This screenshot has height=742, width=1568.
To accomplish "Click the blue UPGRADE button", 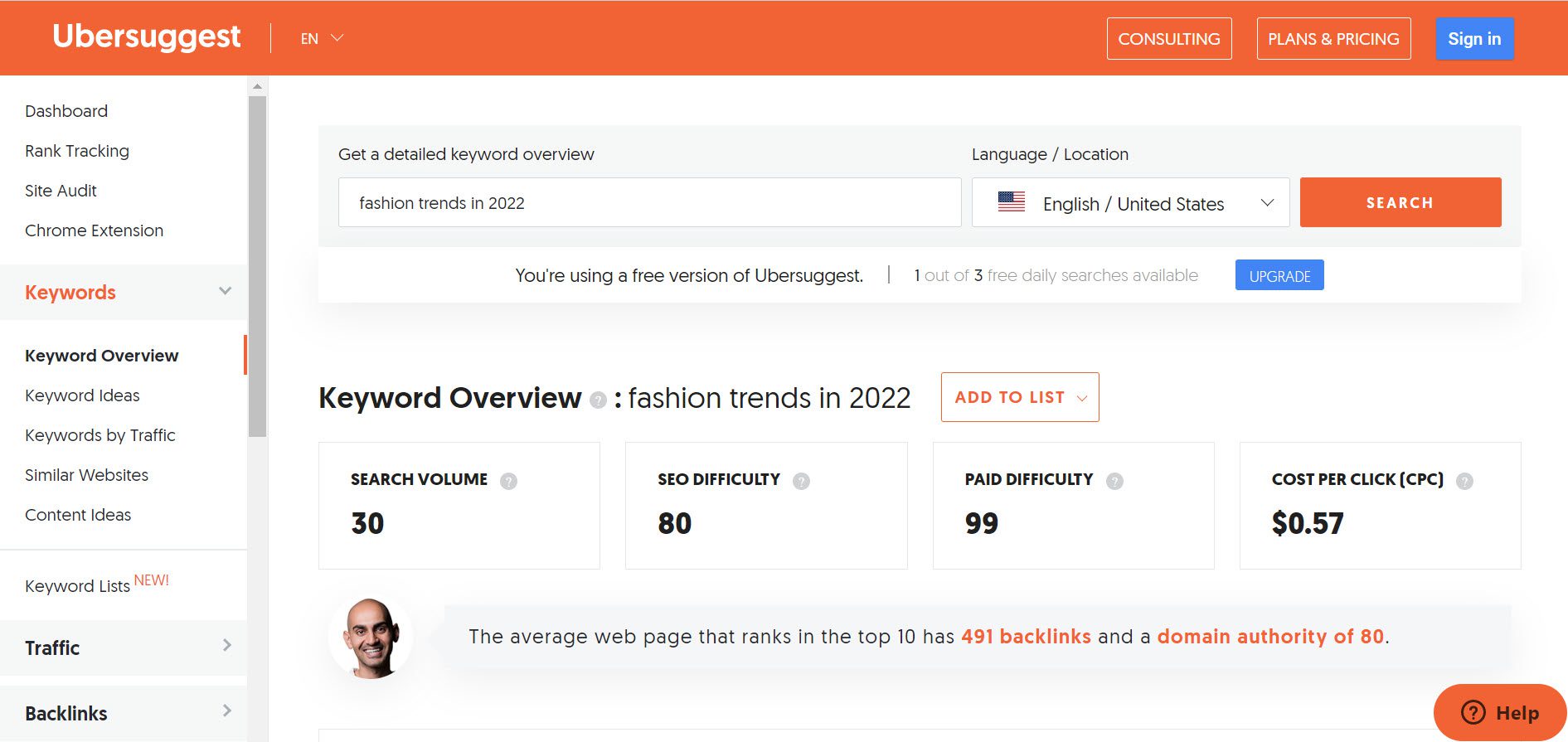I will [1279, 275].
